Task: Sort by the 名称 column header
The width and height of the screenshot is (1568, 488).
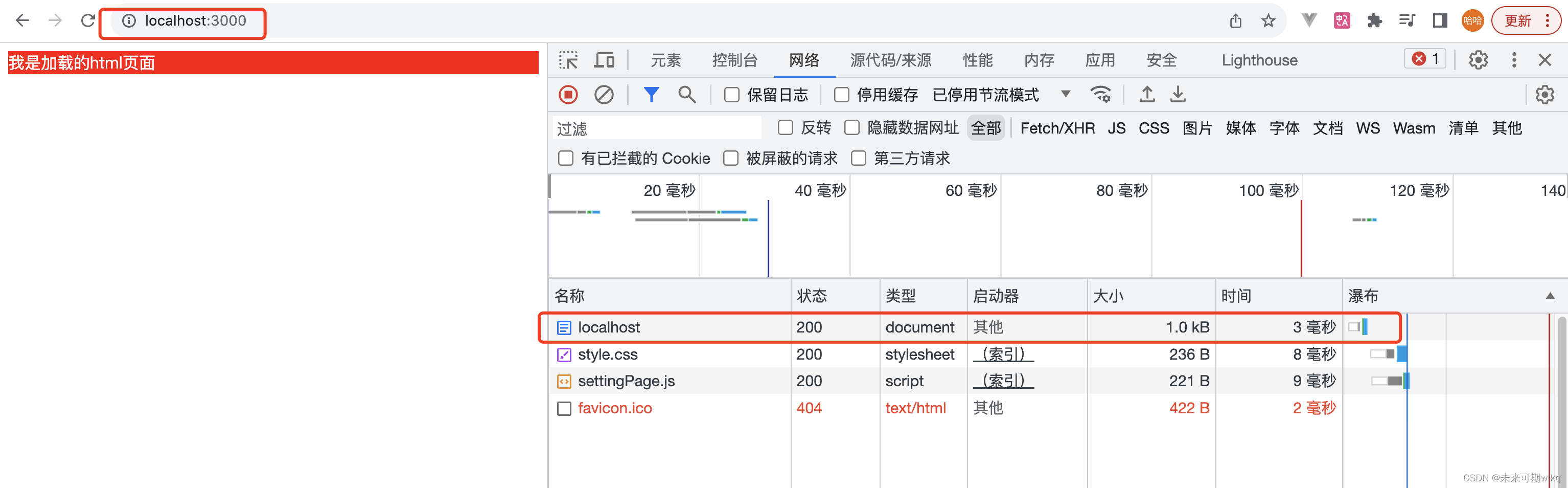Action: click(670, 296)
